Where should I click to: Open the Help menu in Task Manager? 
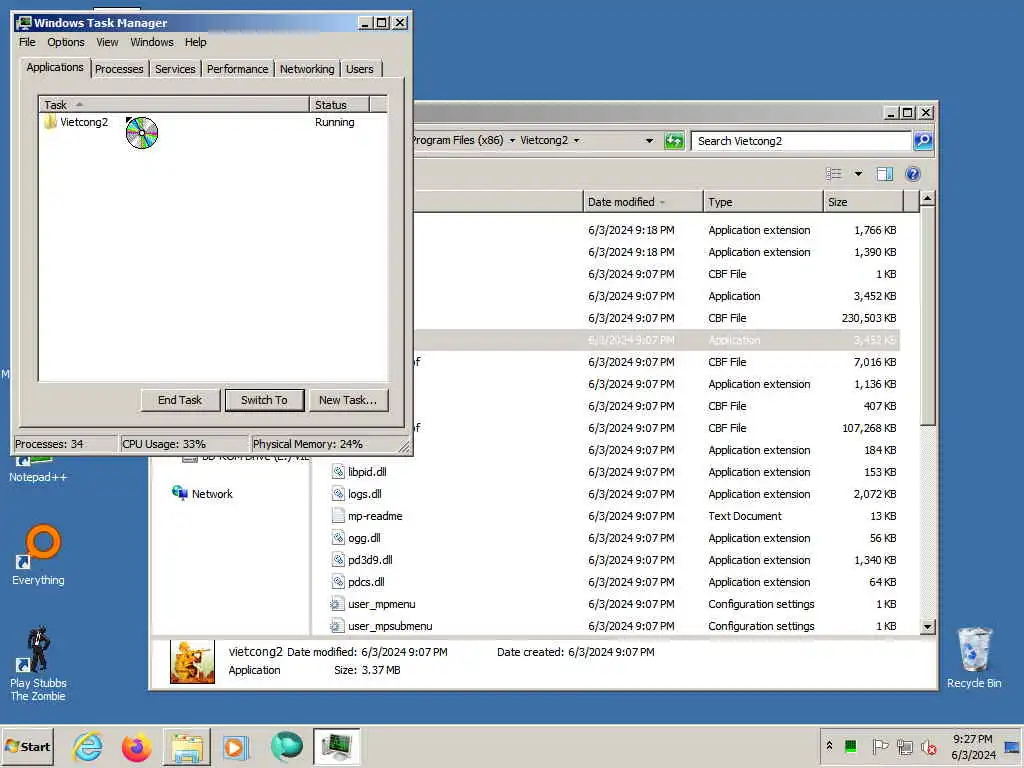pos(195,42)
